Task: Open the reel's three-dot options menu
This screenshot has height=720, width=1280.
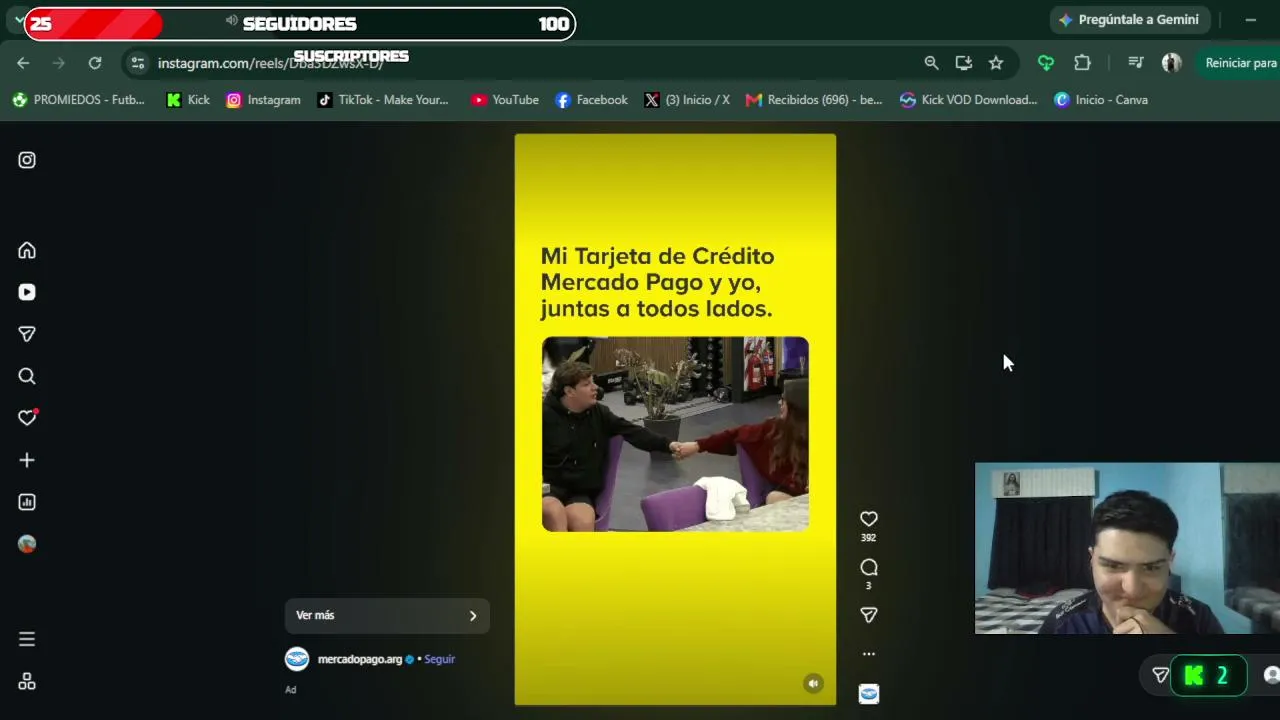Action: (868, 654)
